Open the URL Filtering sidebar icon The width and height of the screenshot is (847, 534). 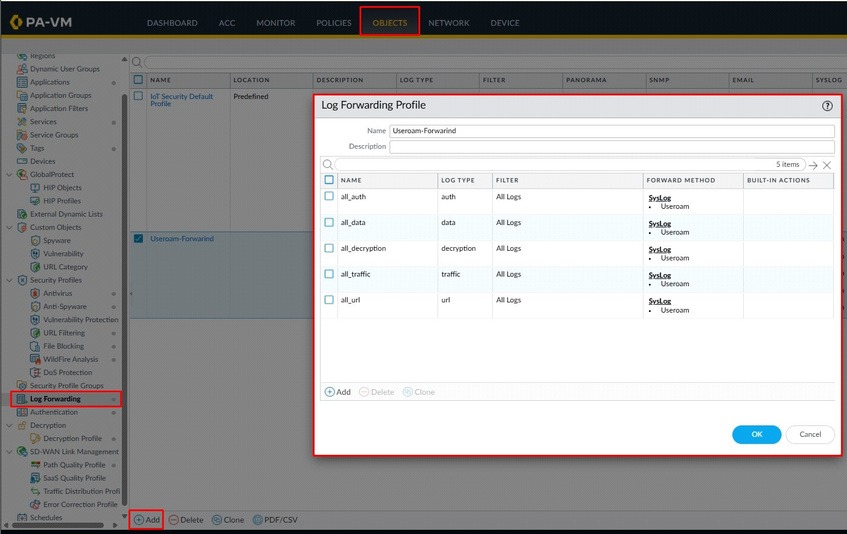(35, 333)
